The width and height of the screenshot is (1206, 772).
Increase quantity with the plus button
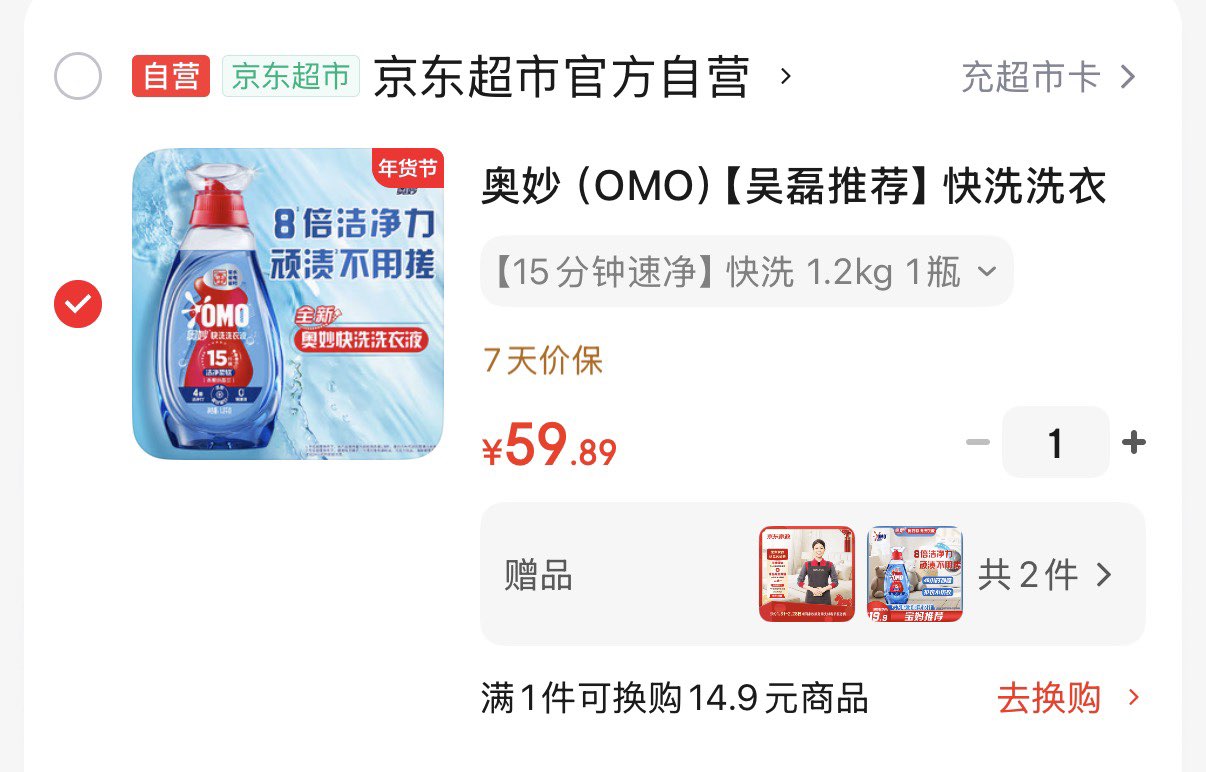point(1134,442)
